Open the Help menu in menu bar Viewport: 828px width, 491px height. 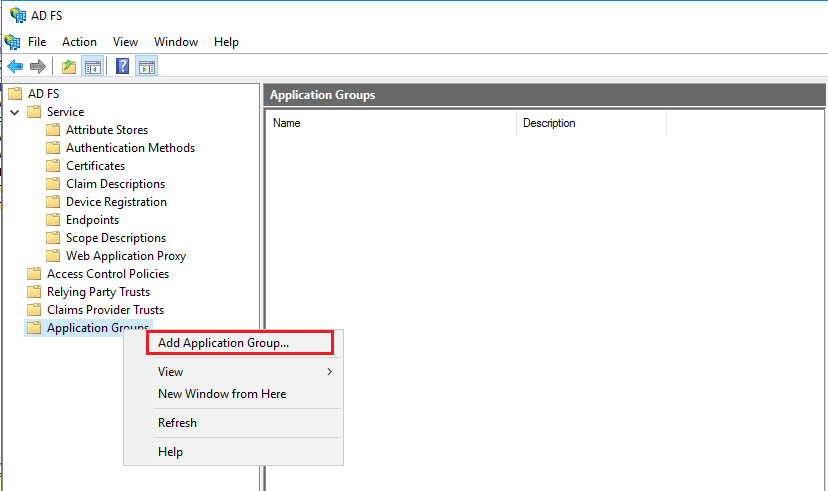pyautogui.click(x=226, y=42)
